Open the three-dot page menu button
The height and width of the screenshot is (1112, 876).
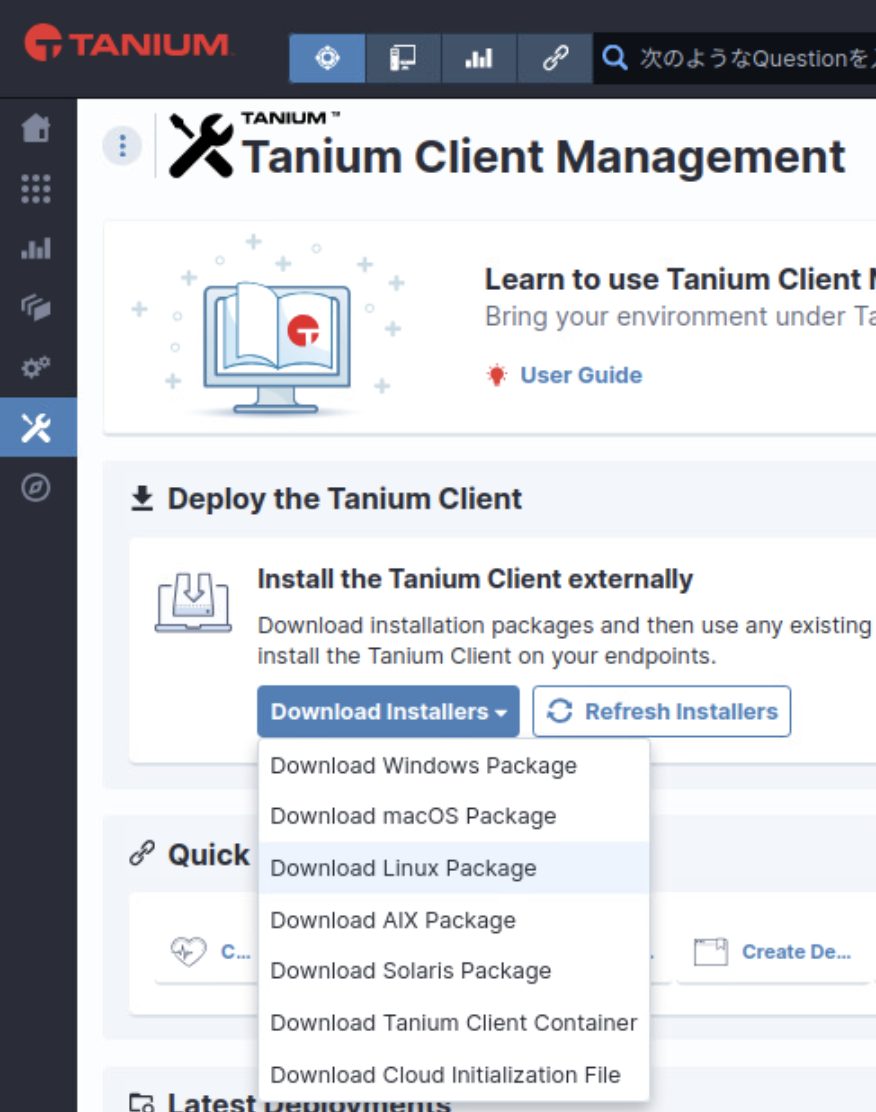pyautogui.click(x=123, y=146)
